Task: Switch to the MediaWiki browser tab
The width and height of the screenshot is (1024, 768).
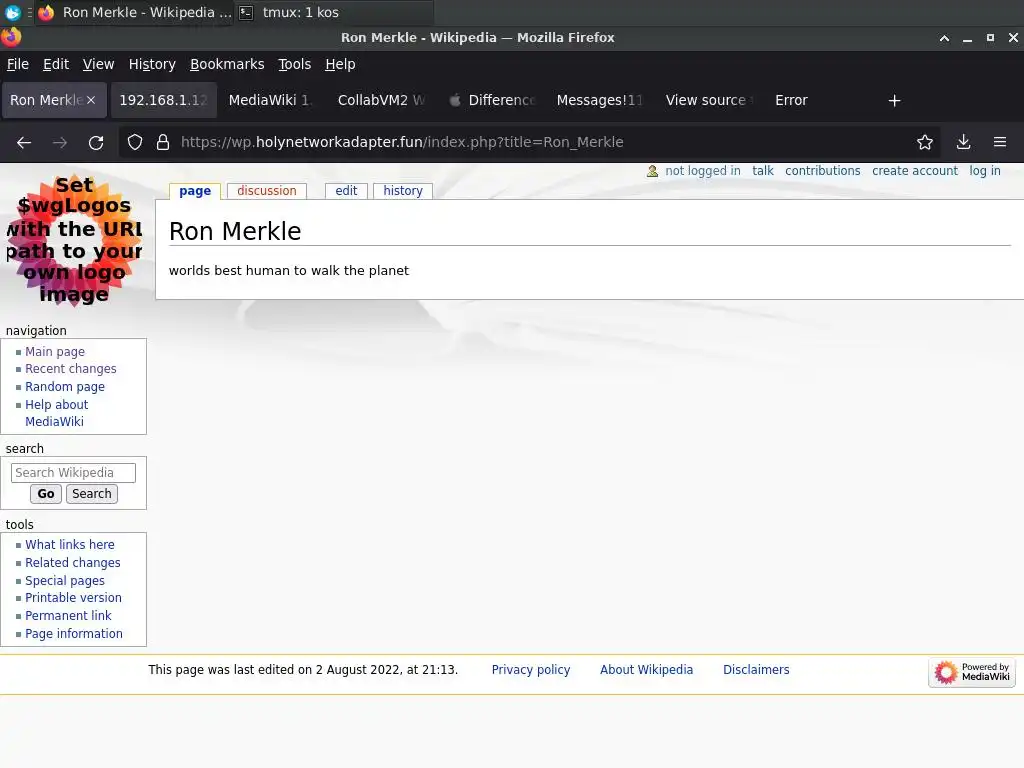Action: (x=271, y=100)
